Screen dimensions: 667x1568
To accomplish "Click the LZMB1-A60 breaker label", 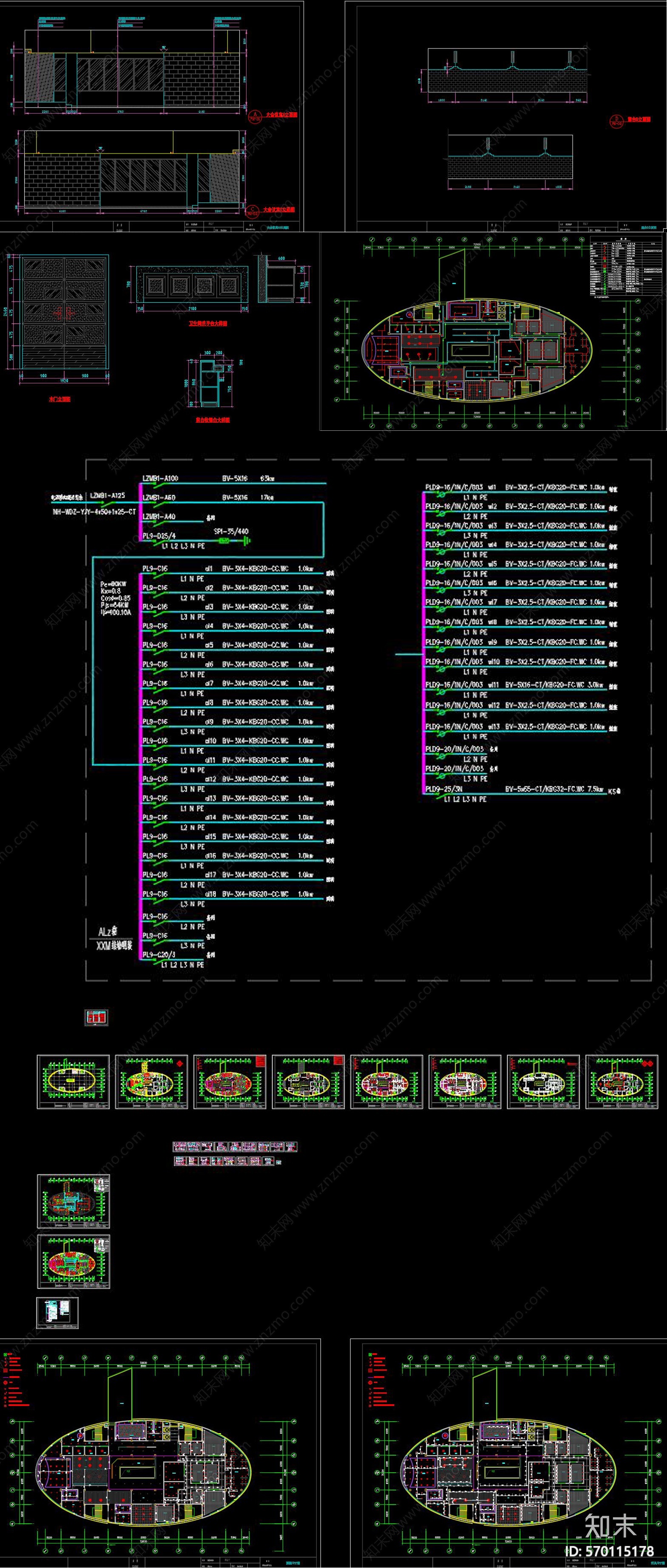I will coord(159,497).
